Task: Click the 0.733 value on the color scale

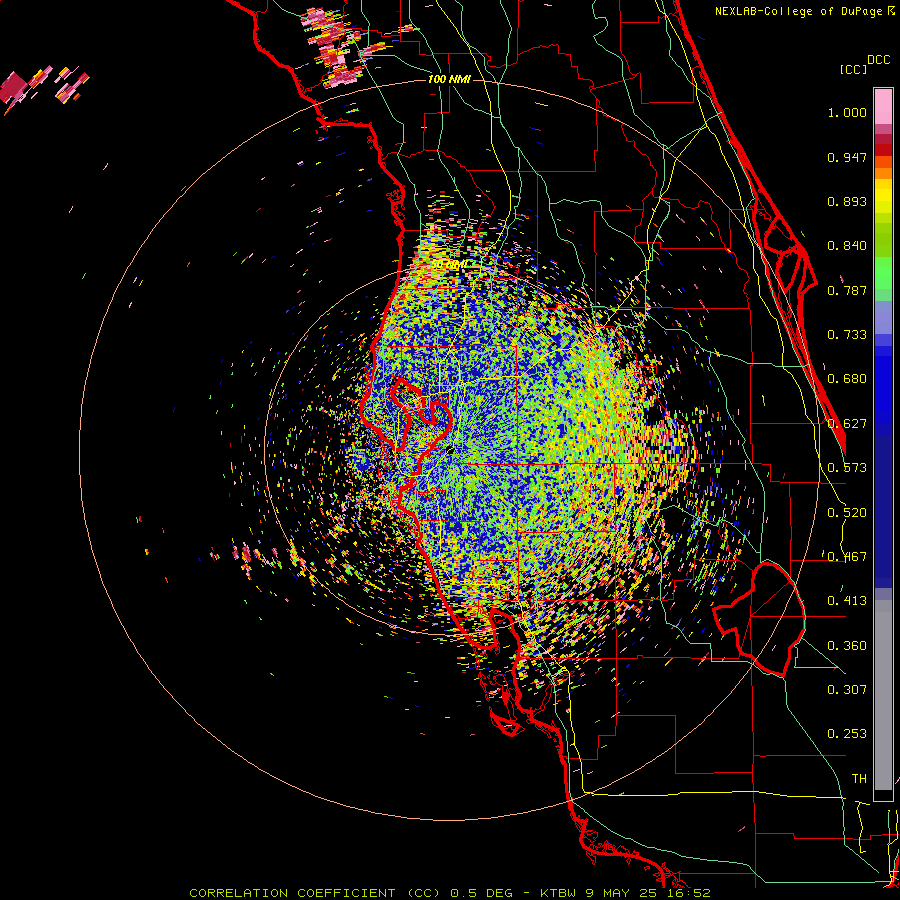Action: [x=847, y=335]
